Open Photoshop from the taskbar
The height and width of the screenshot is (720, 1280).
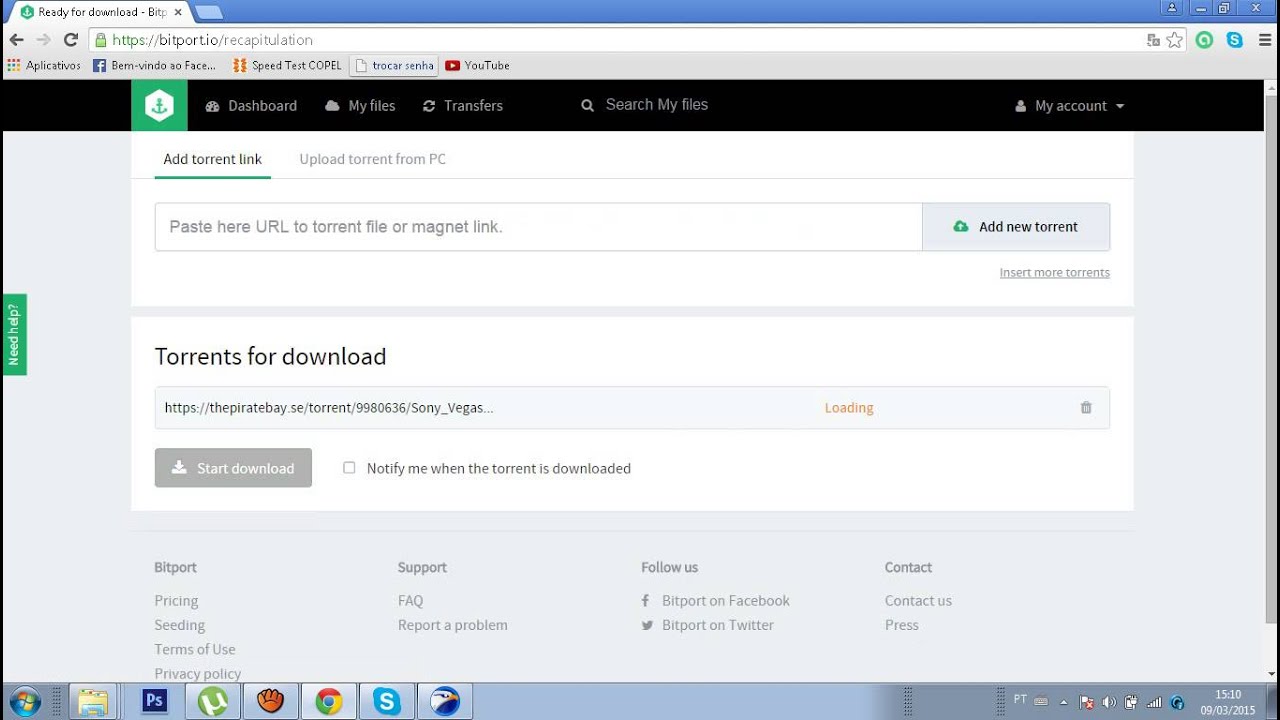155,701
